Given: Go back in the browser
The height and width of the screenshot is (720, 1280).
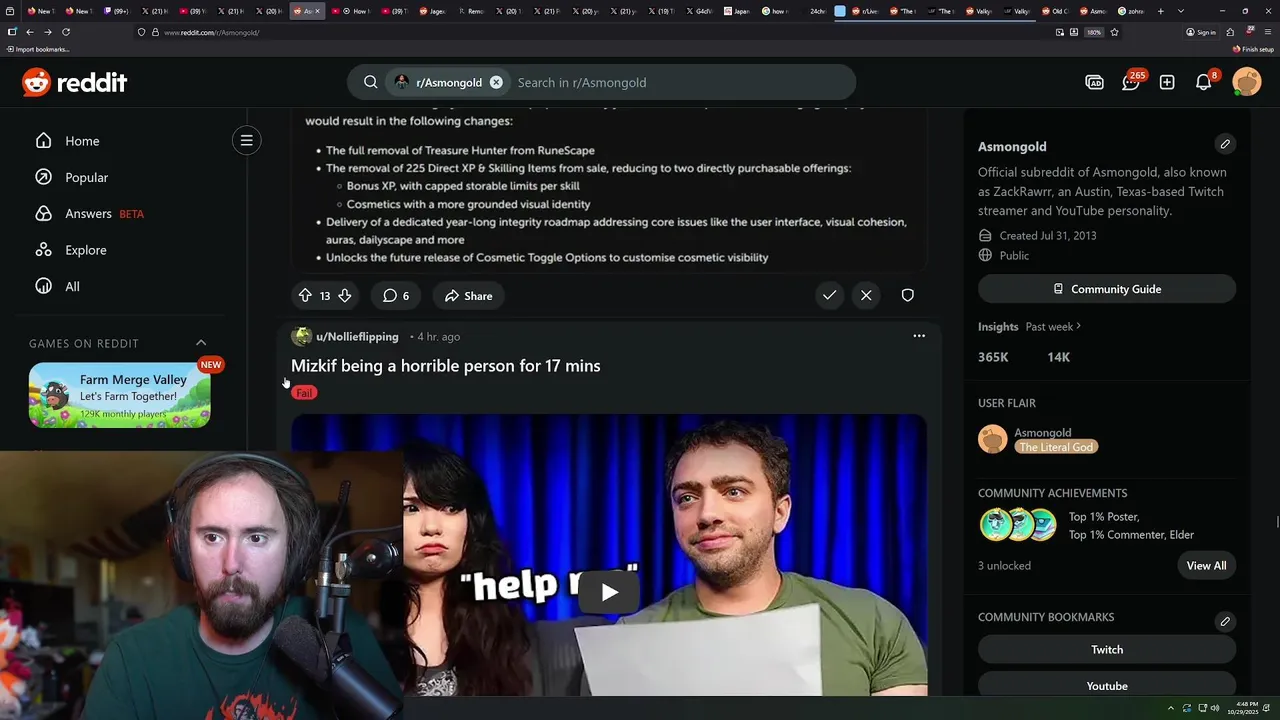Looking at the screenshot, I should click(x=30, y=32).
